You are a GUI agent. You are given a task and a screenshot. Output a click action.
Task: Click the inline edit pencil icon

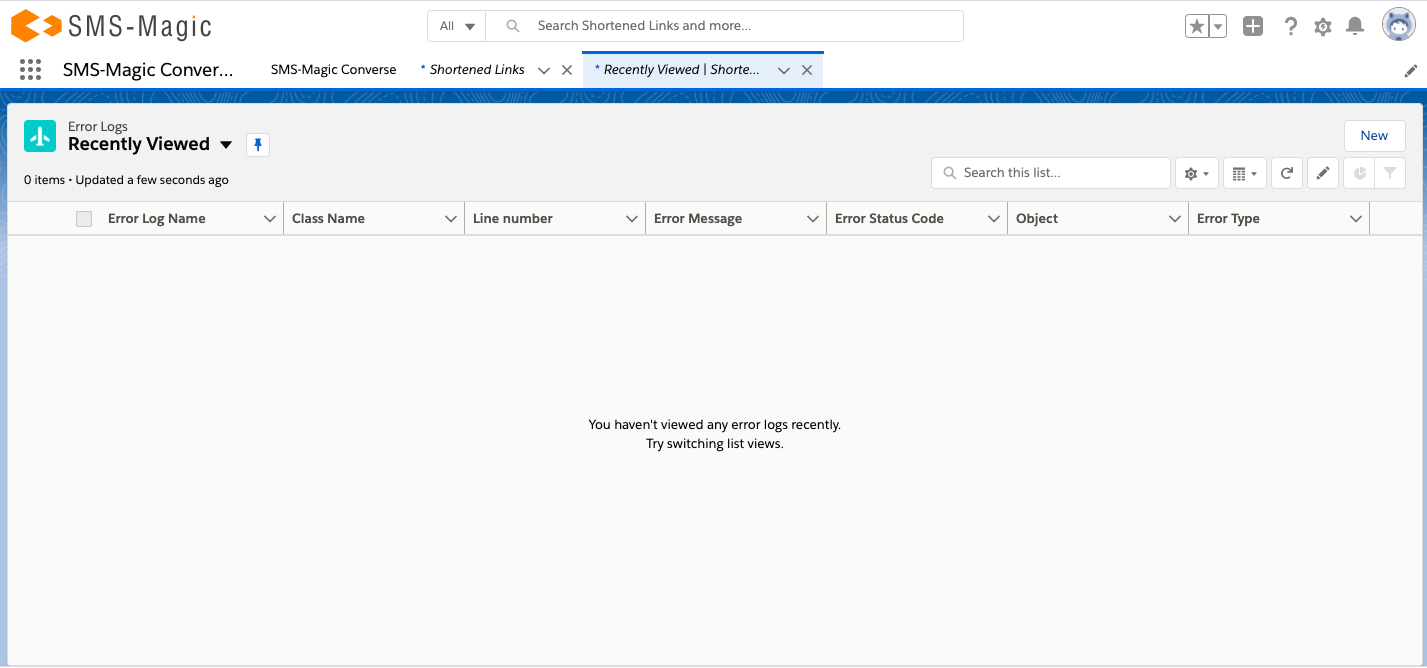tap(1322, 172)
